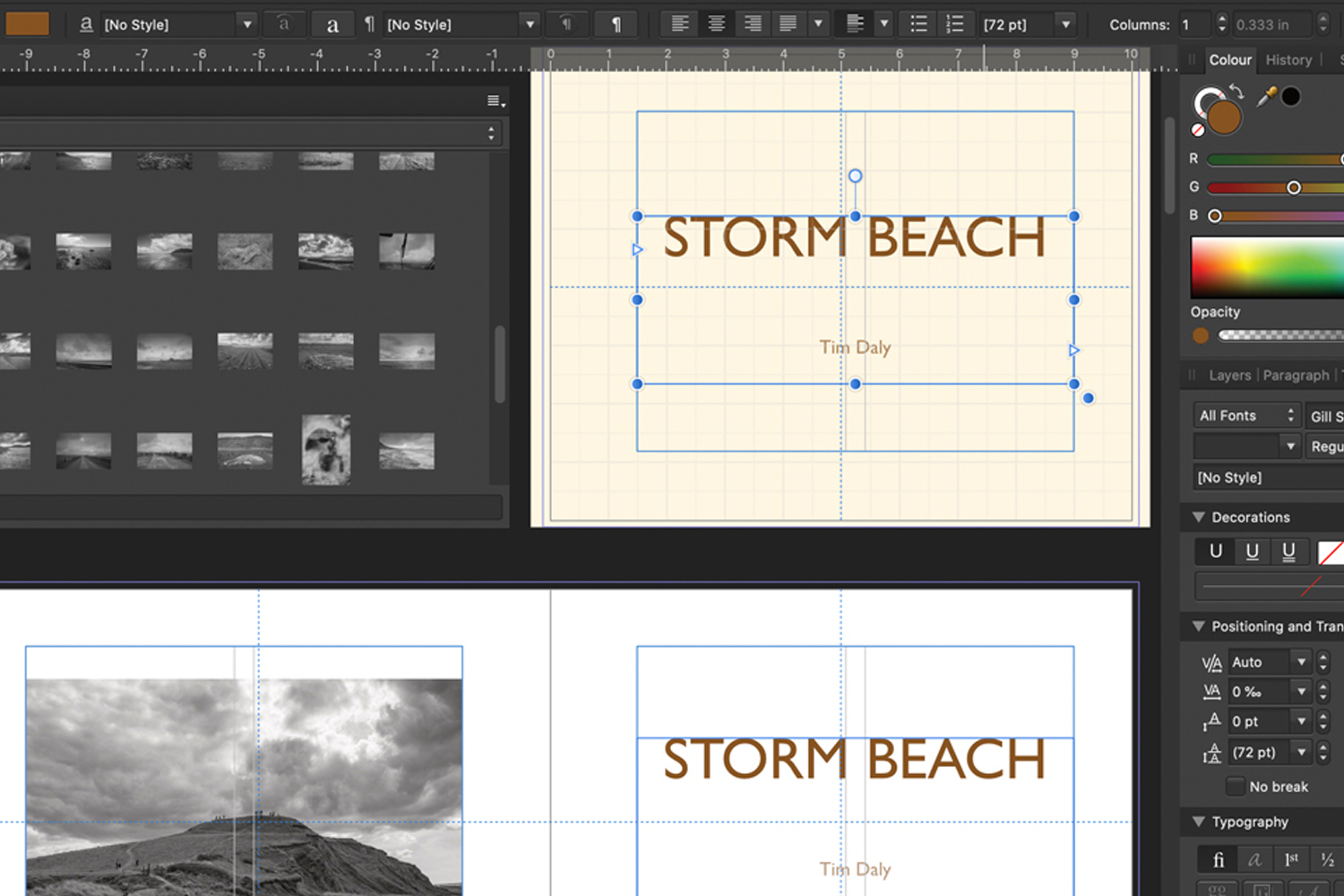Swap stroke and fill colours
This screenshot has width=1344, height=896.
(x=1236, y=91)
